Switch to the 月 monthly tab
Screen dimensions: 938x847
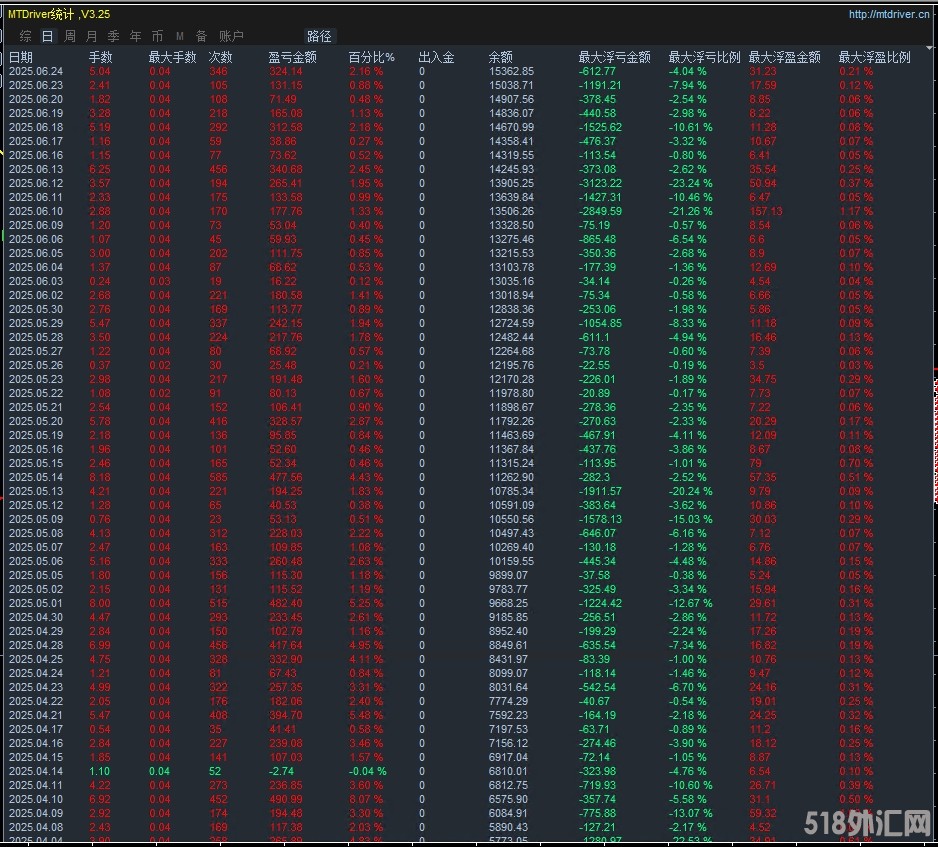[x=92, y=36]
